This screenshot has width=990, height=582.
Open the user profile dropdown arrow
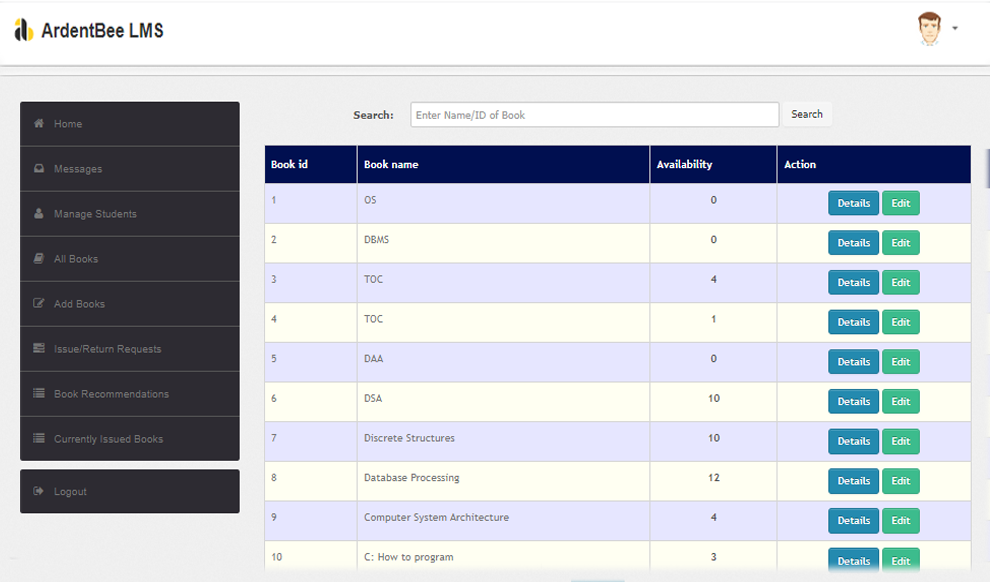point(955,29)
